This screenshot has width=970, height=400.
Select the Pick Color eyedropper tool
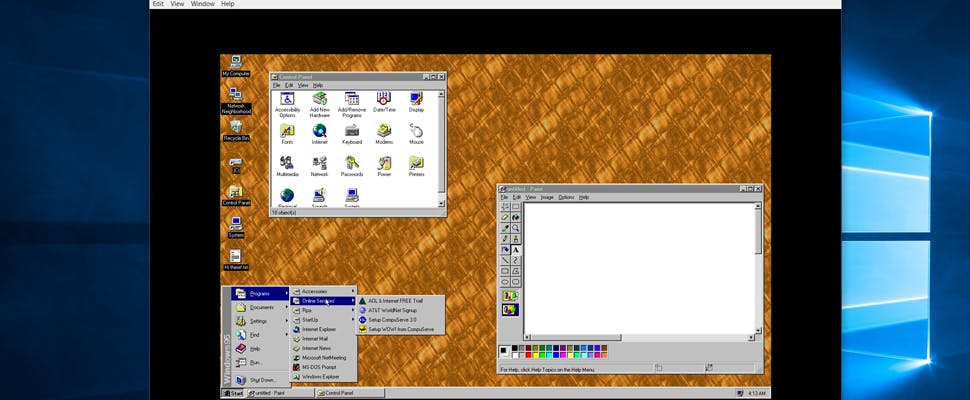[505, 228]
